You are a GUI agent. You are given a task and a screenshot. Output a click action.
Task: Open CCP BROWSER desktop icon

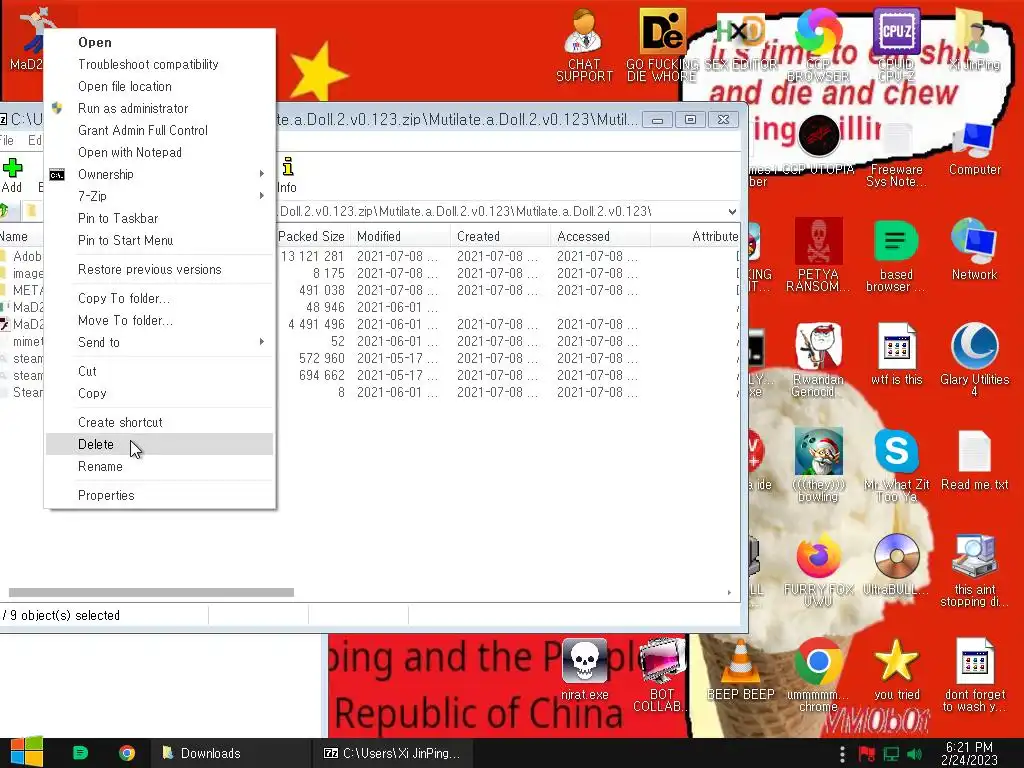[818, 46]
